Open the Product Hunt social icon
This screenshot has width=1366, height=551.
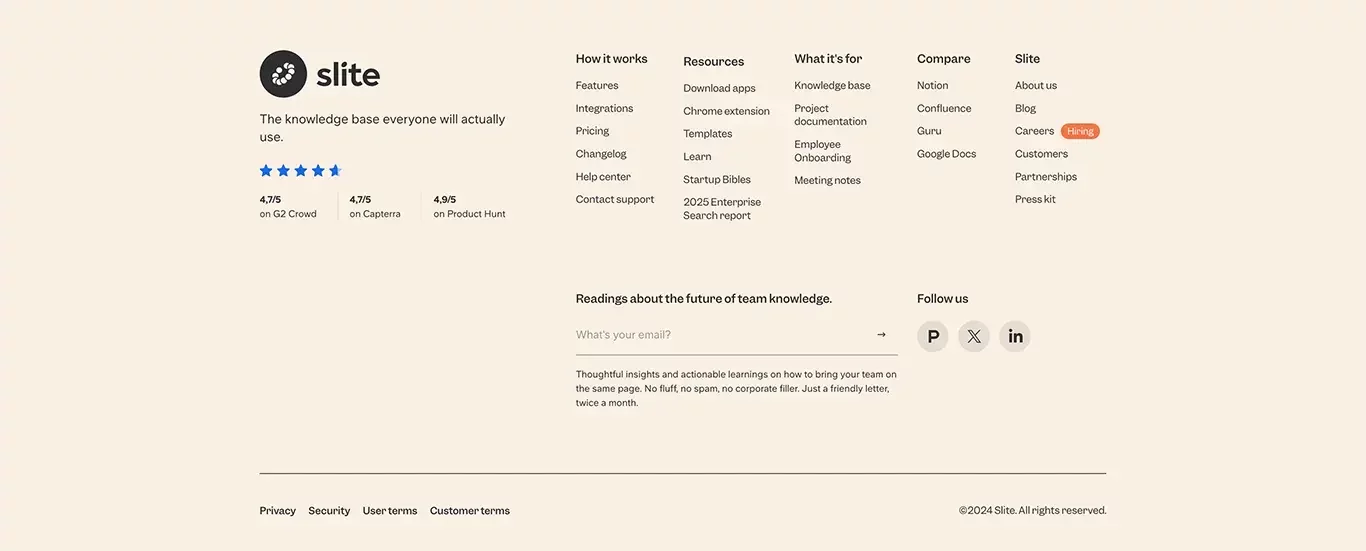tap(933, 336)
